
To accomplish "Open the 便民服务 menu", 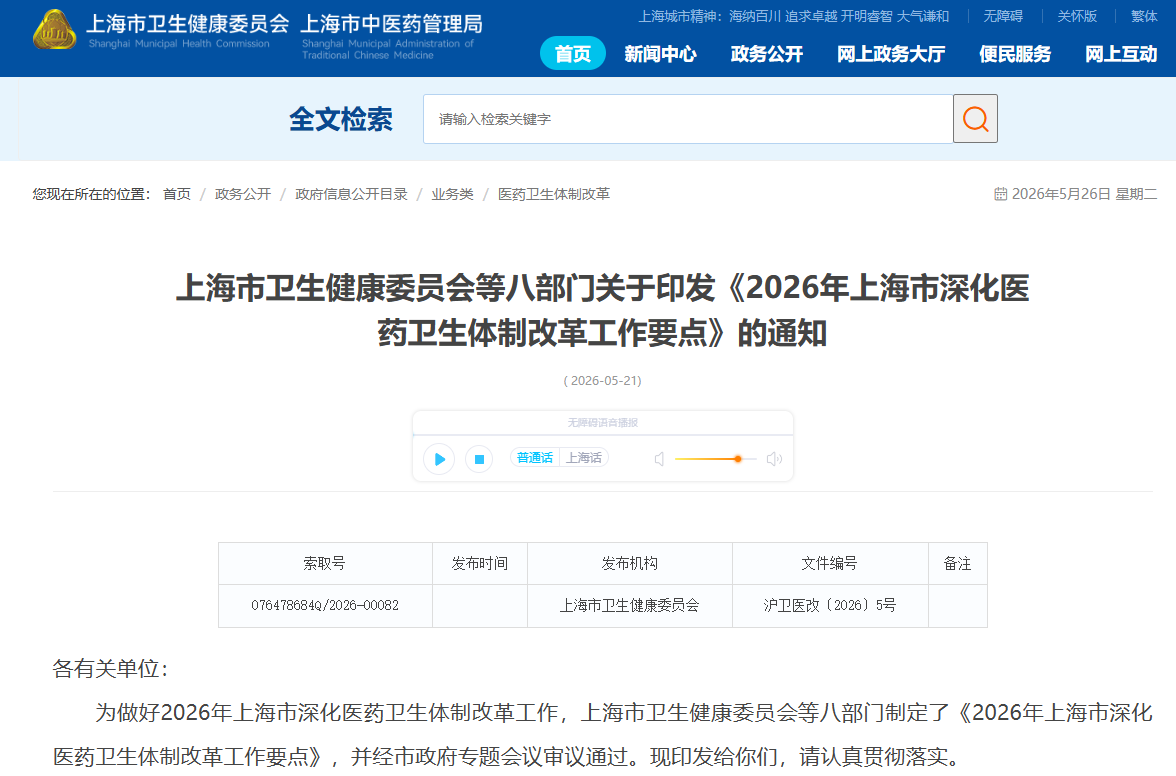I will pyautogui.click(x=1015, y=54).
